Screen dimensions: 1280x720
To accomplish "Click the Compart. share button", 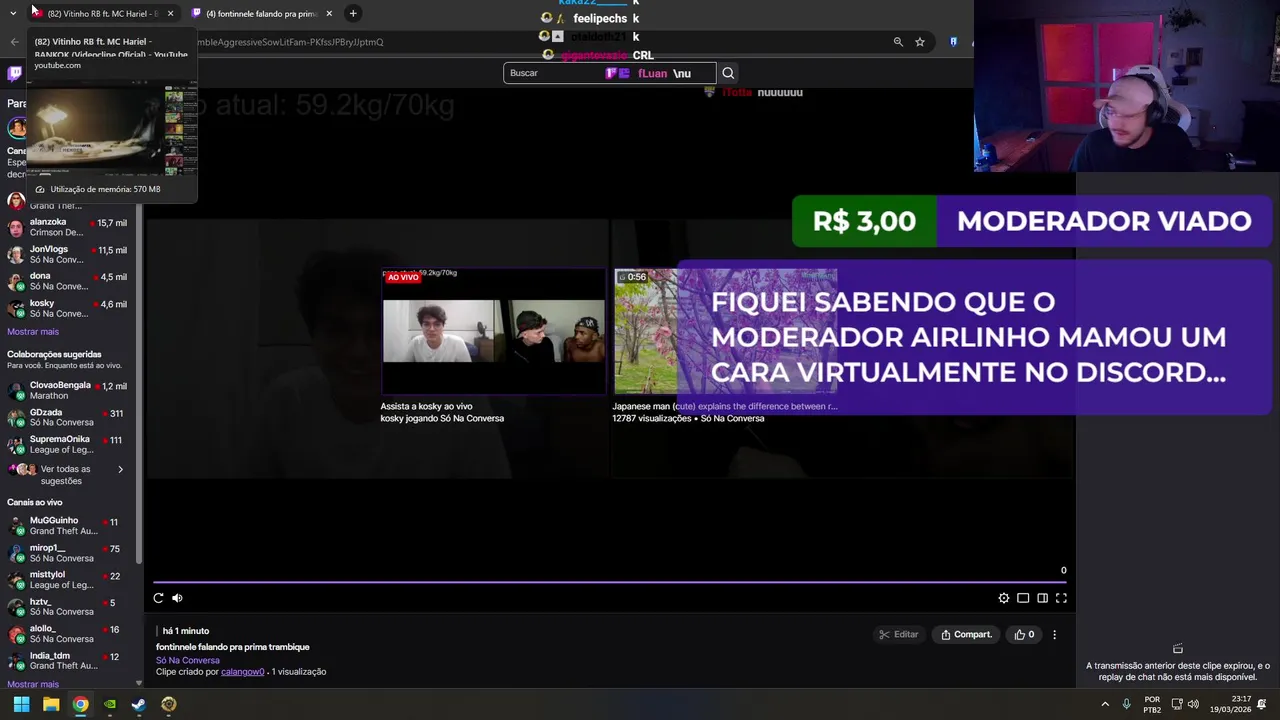I will (966, 634).
